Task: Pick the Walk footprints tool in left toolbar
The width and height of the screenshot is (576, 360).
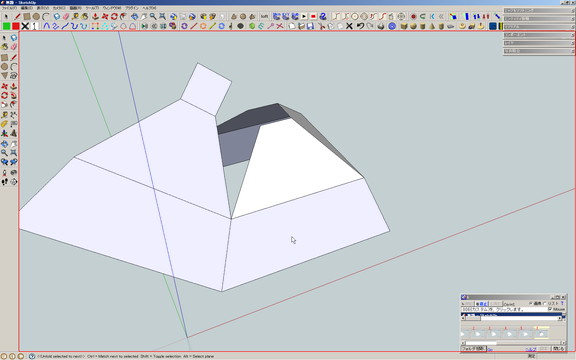Action: tap(4, 181)
